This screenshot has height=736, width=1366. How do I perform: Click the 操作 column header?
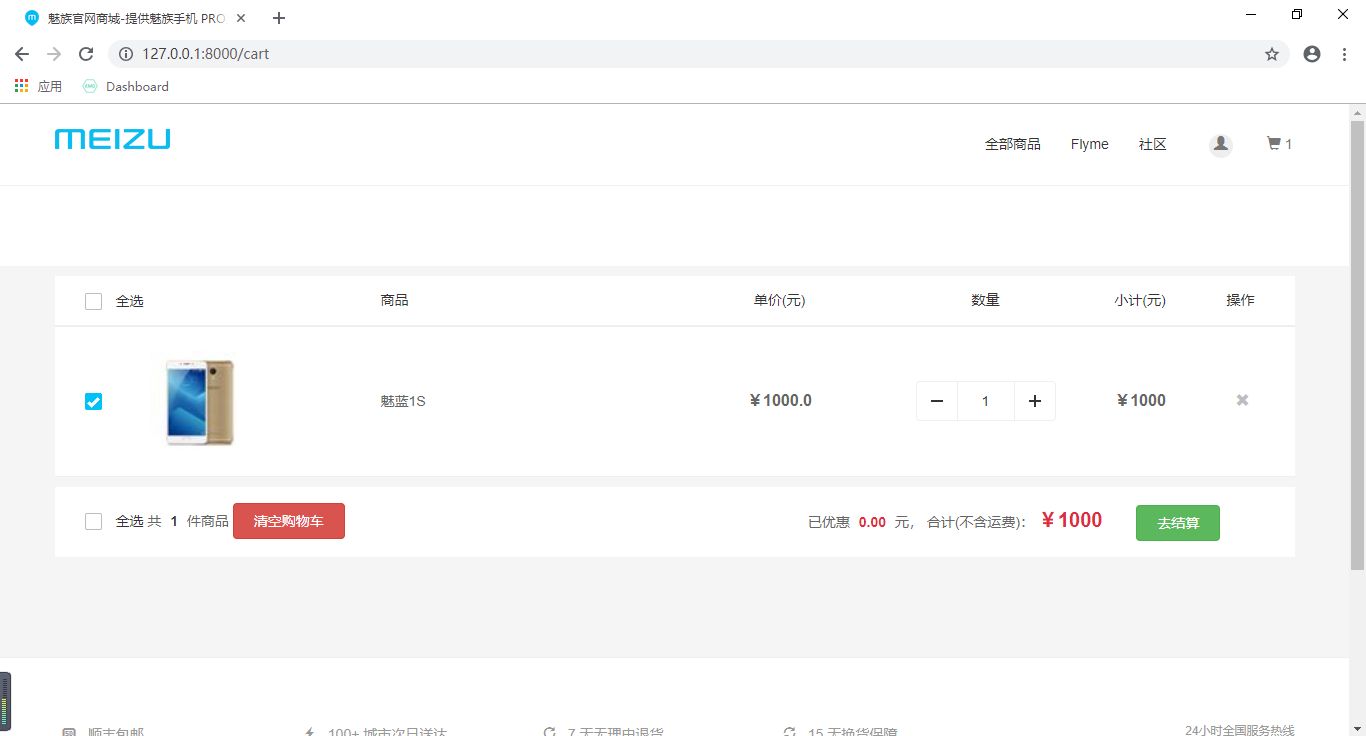coord(1240,300)
